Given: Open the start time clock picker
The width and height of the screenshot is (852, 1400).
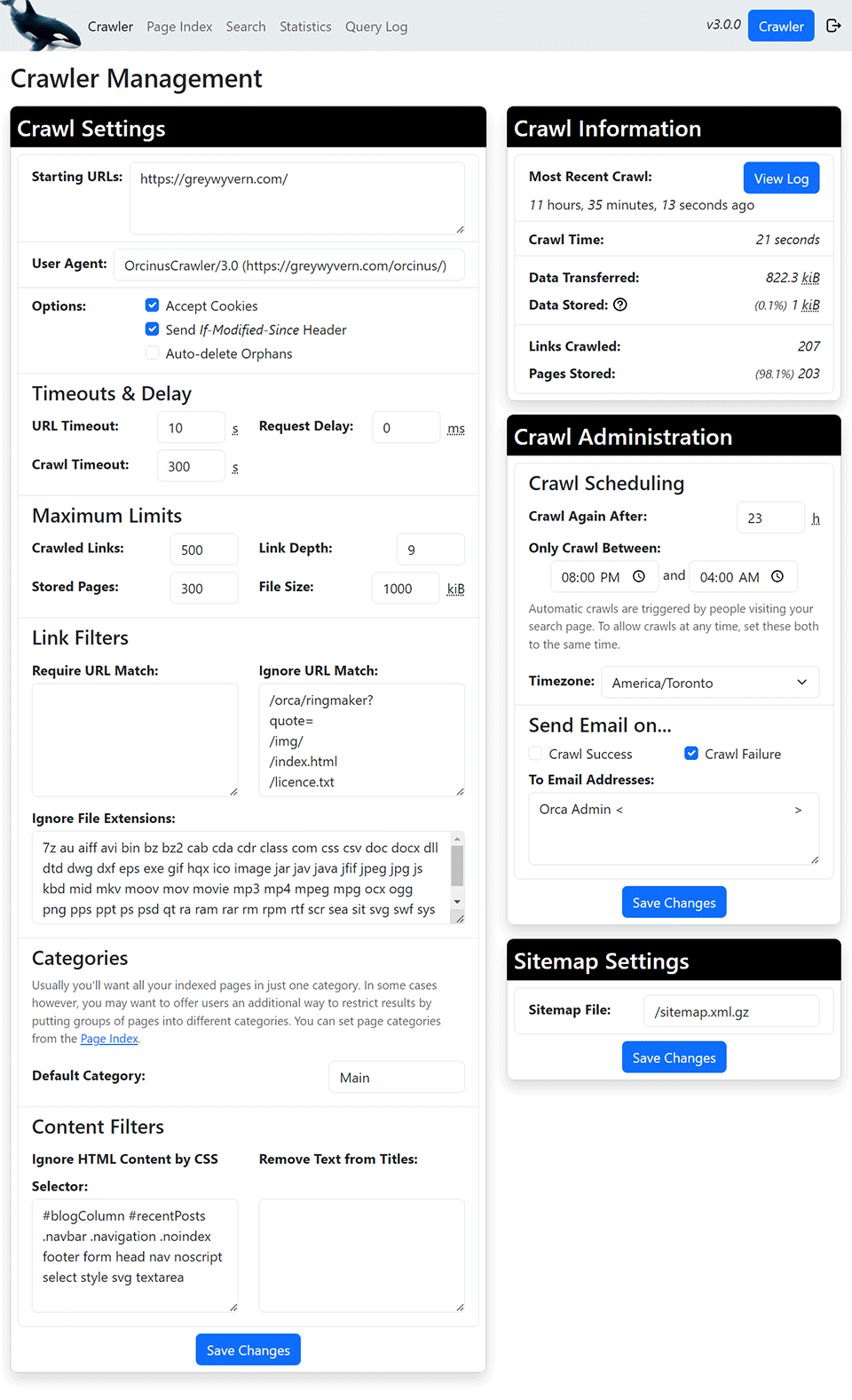Looking at the screenshot, I should pos(639,577).
